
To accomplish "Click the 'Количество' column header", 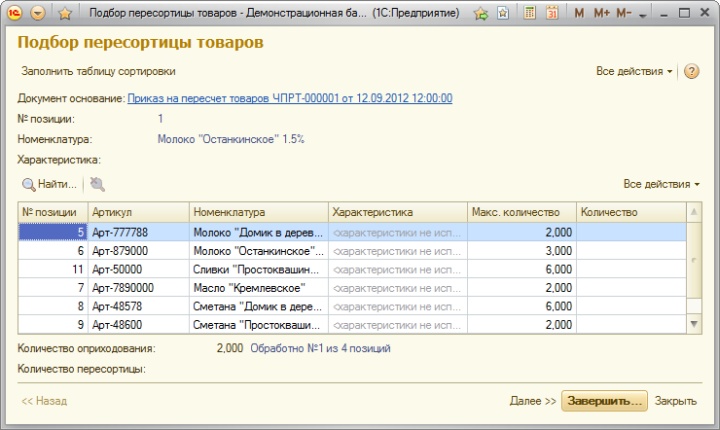I will tap(631, 212).
